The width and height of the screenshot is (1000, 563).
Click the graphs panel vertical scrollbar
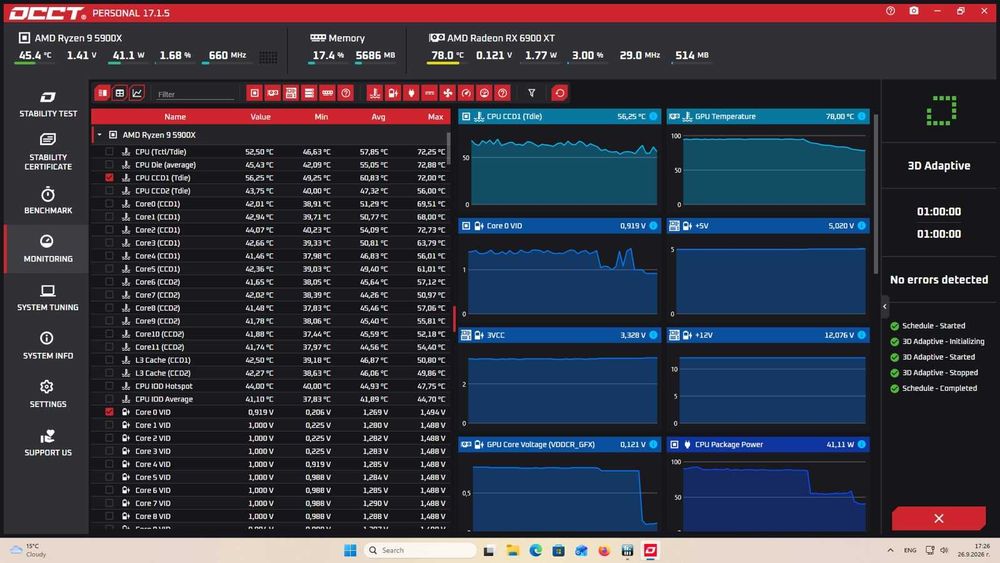(876, 194)
